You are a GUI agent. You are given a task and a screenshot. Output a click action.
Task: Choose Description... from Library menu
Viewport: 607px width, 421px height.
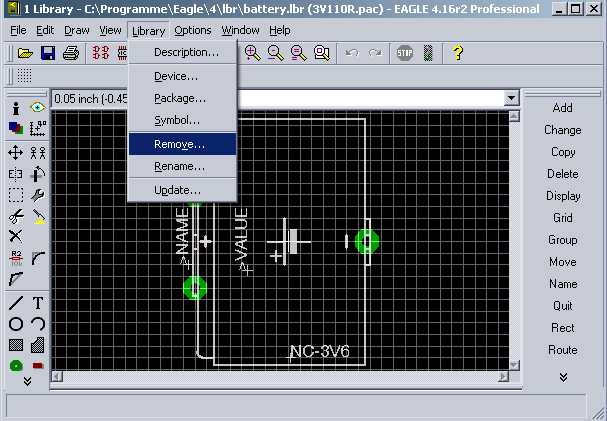[x=182, y=52]
